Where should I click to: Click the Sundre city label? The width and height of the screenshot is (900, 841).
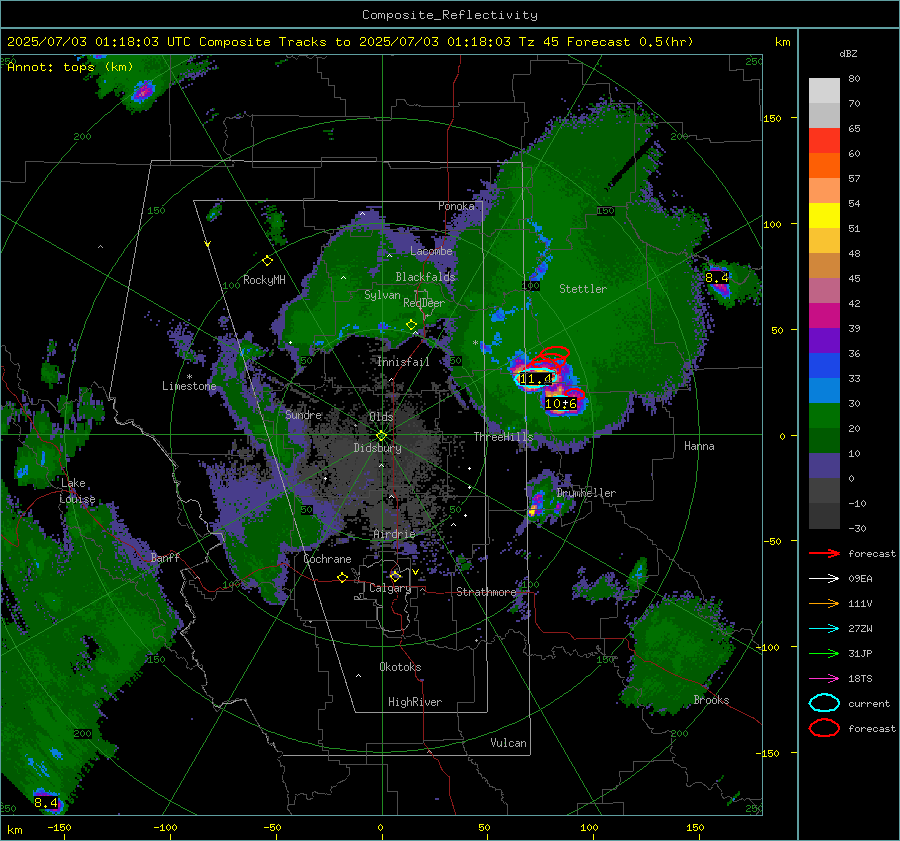tap(303, 414)
